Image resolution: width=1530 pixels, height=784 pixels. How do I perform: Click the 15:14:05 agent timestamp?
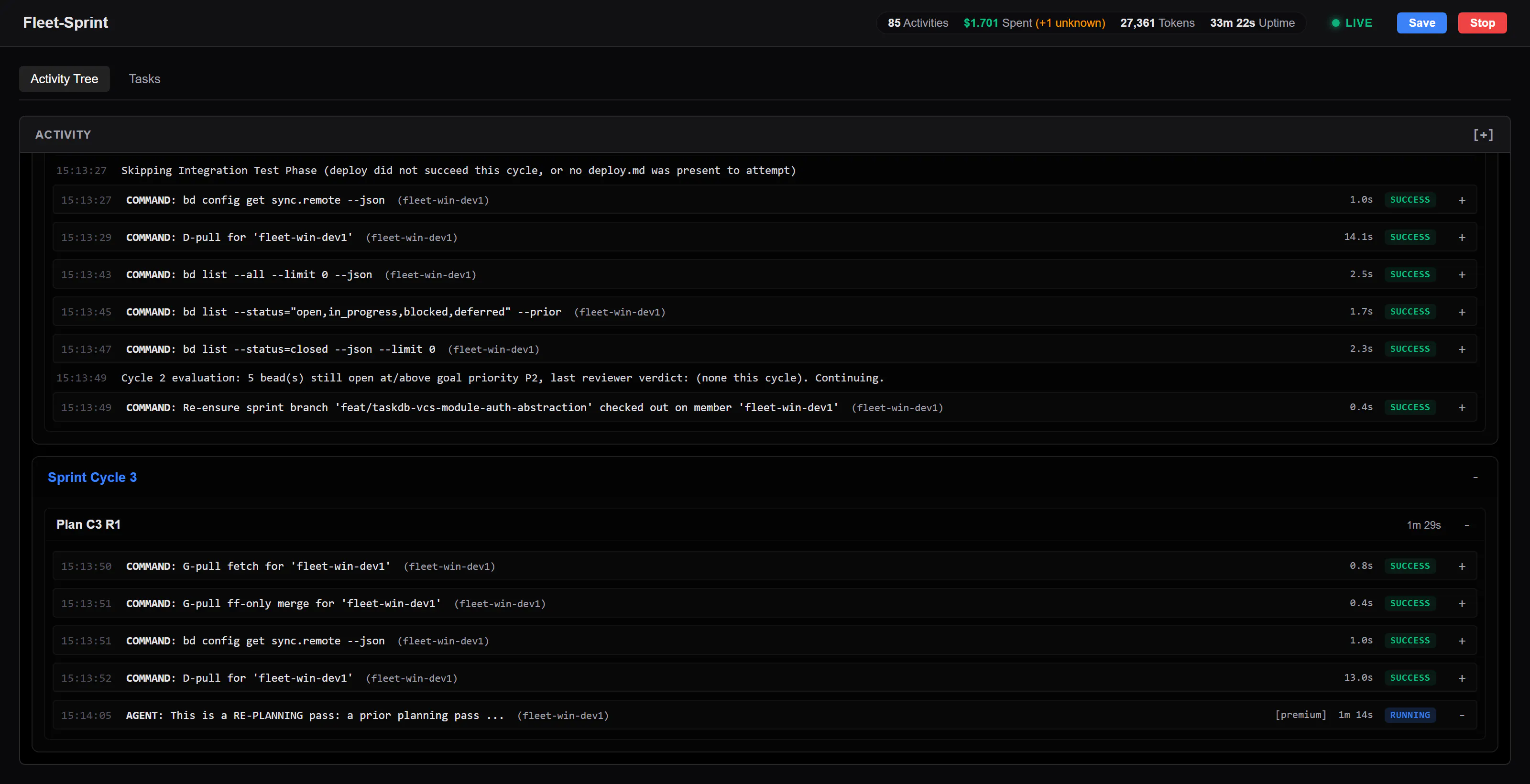[86, 716]
